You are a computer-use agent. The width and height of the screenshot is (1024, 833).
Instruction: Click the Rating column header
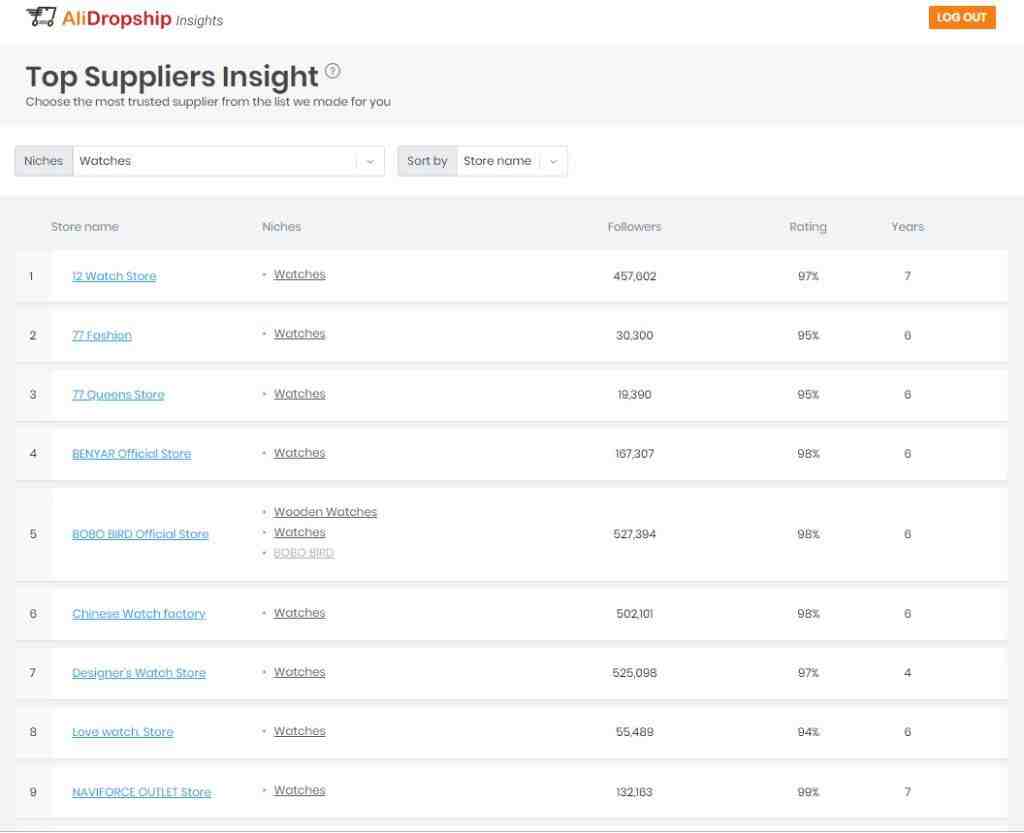click(808, 227)
